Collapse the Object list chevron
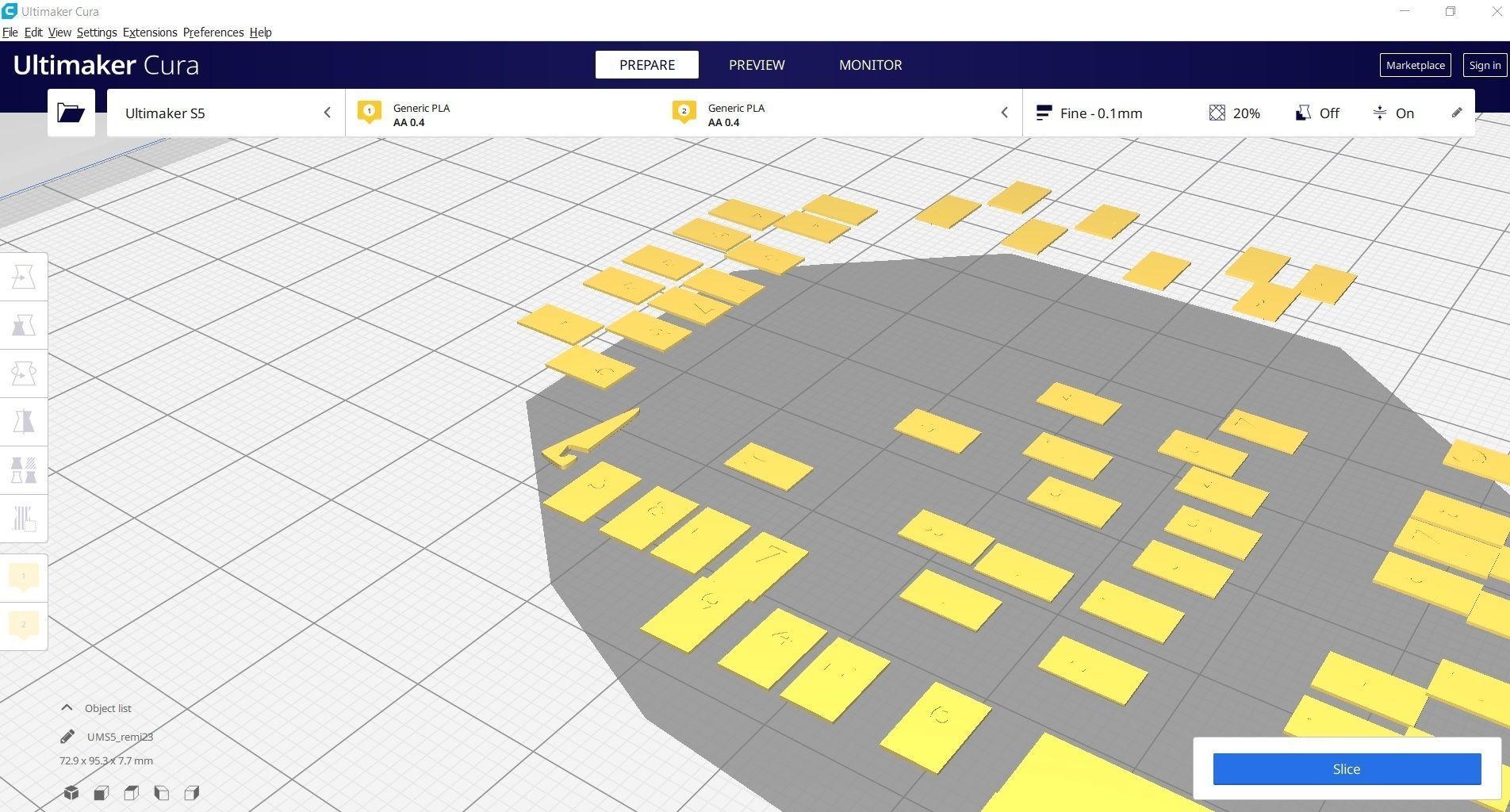Screen dimensions: 1510x812 [67, 708]
